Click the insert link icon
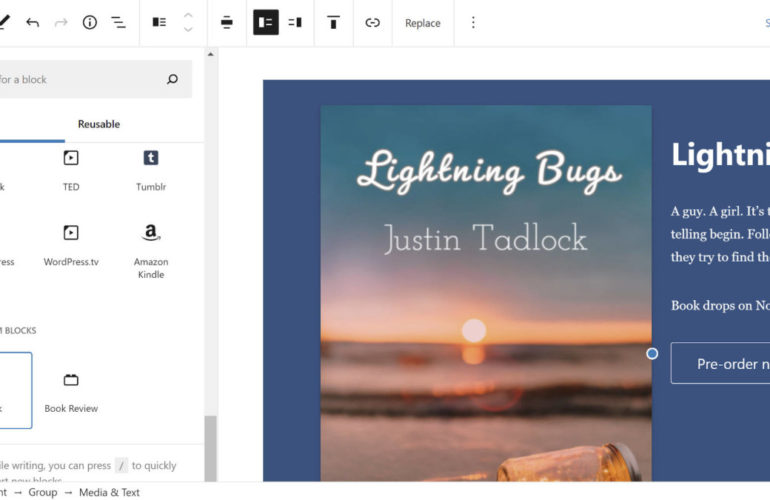Viewport: 770px width, 500px height. 372,22
